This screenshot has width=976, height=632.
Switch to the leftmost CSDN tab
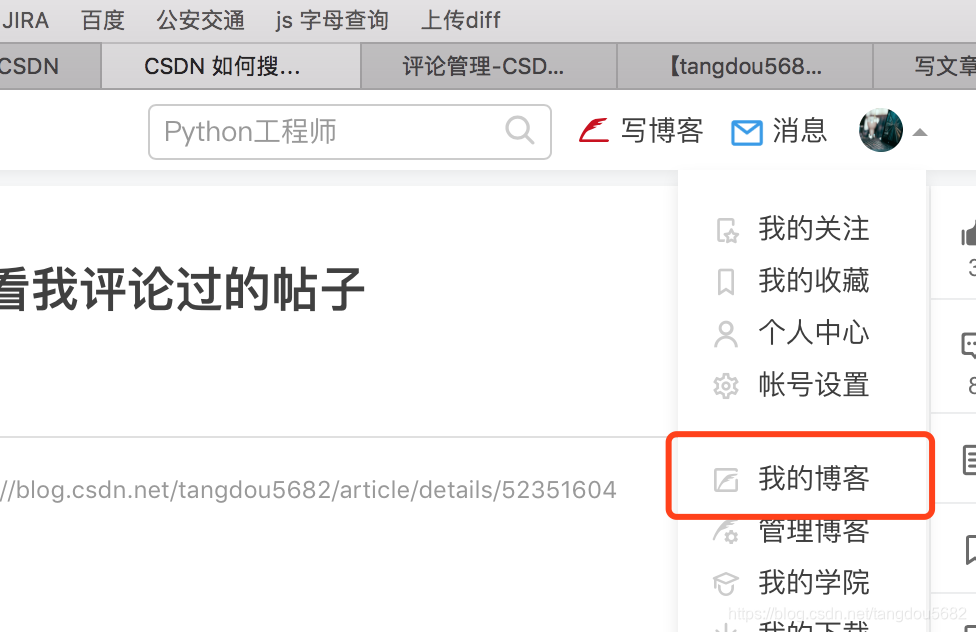pyautogui.click(x=50, y=66)
